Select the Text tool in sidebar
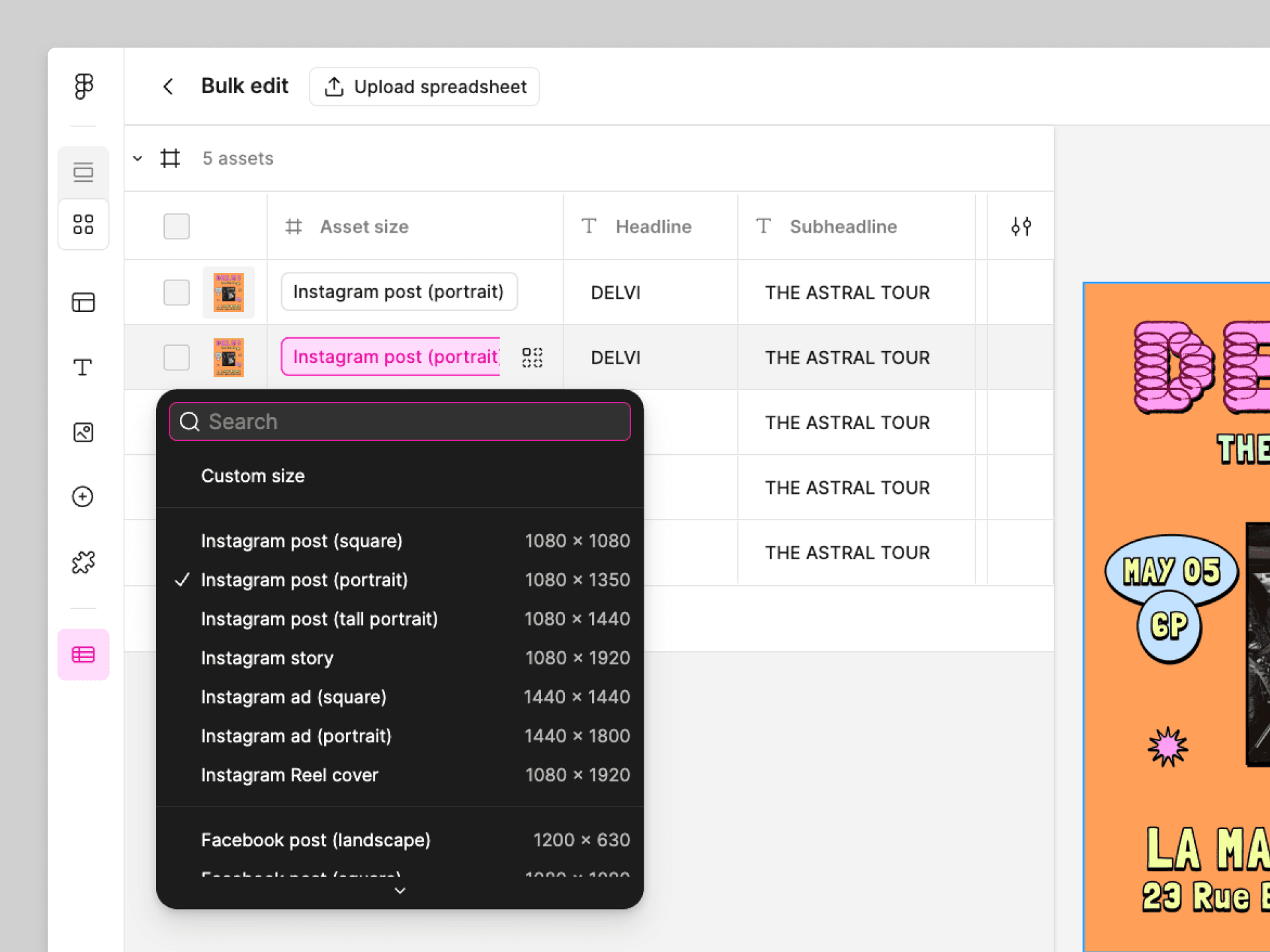The image size is (1270, 952). [83, 367]
